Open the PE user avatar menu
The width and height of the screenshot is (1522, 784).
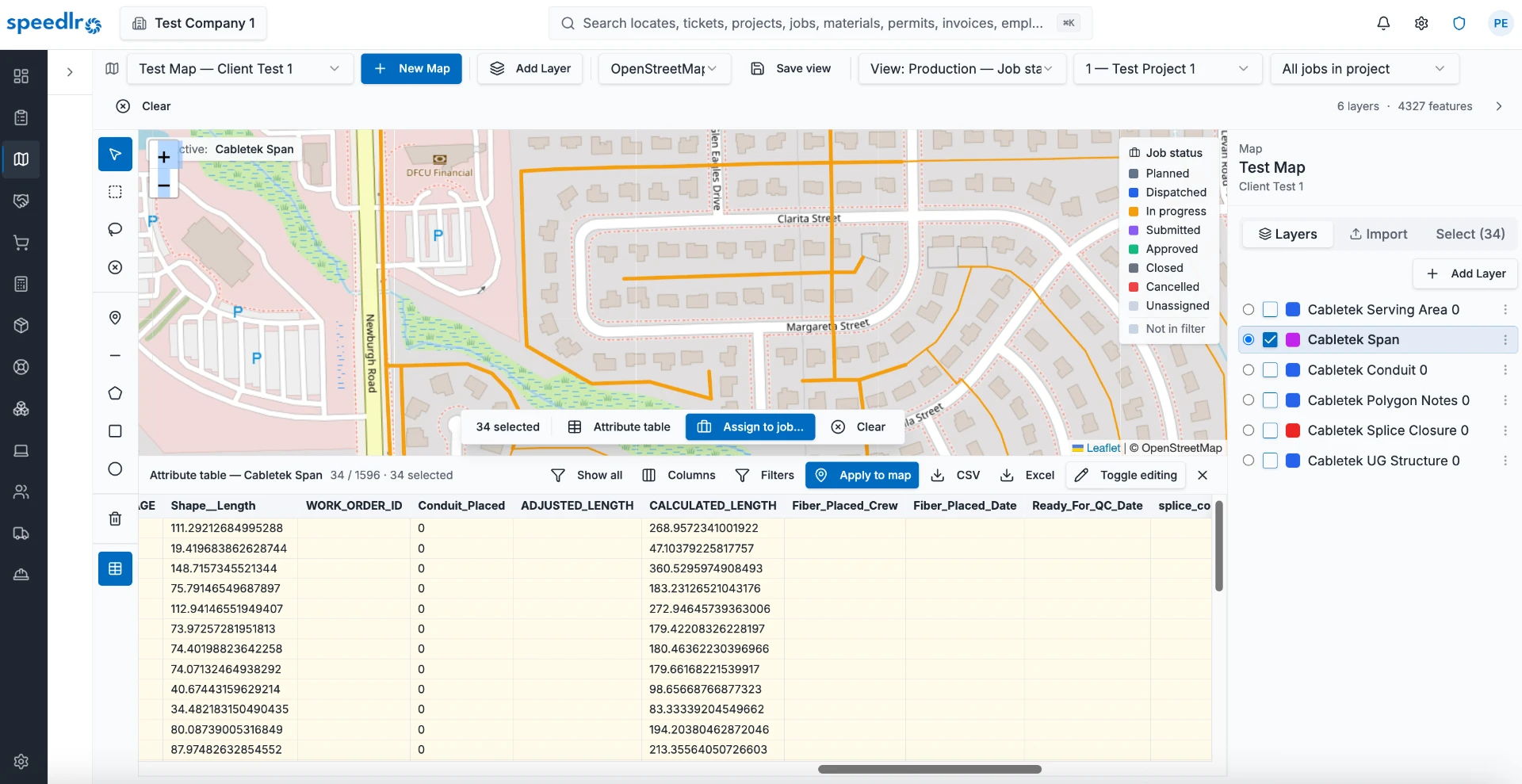tap(1501, 23)
